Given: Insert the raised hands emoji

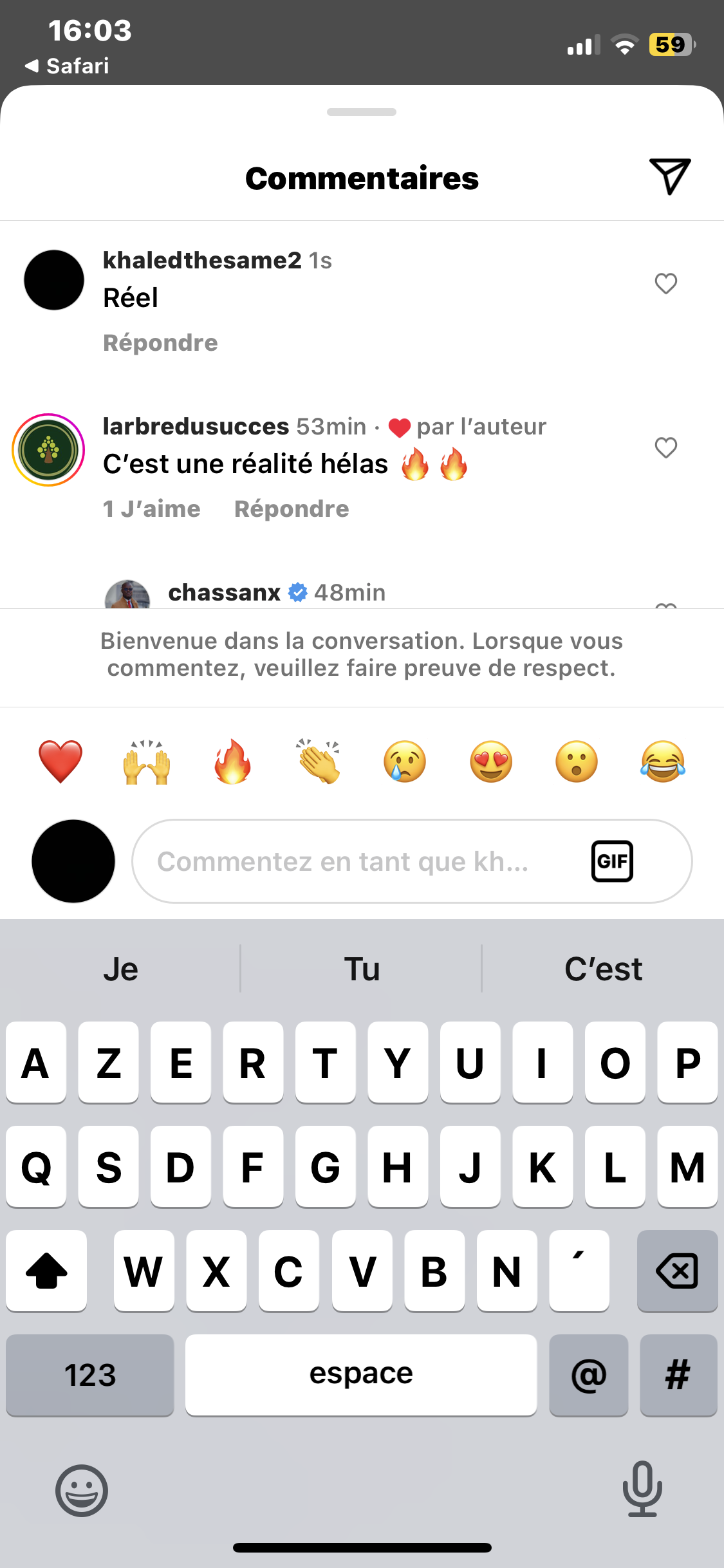Looking at the screenshot, I should pyautogui.click(x=147, y=761).
